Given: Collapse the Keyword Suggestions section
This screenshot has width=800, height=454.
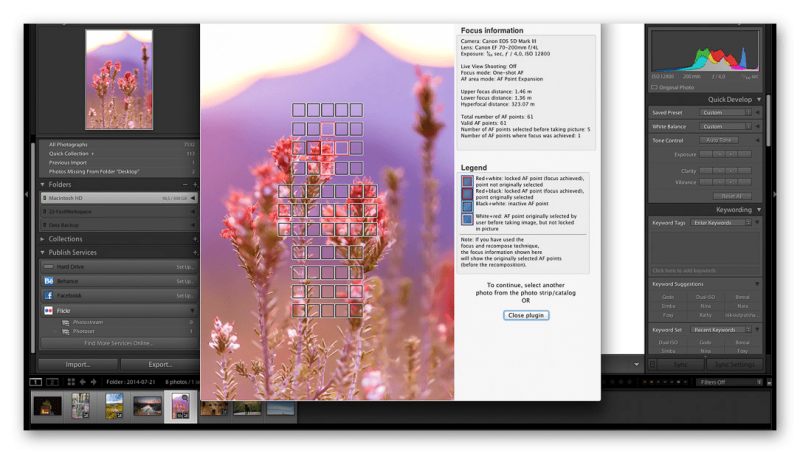Looking at the screenshot, I should [757, 284].
